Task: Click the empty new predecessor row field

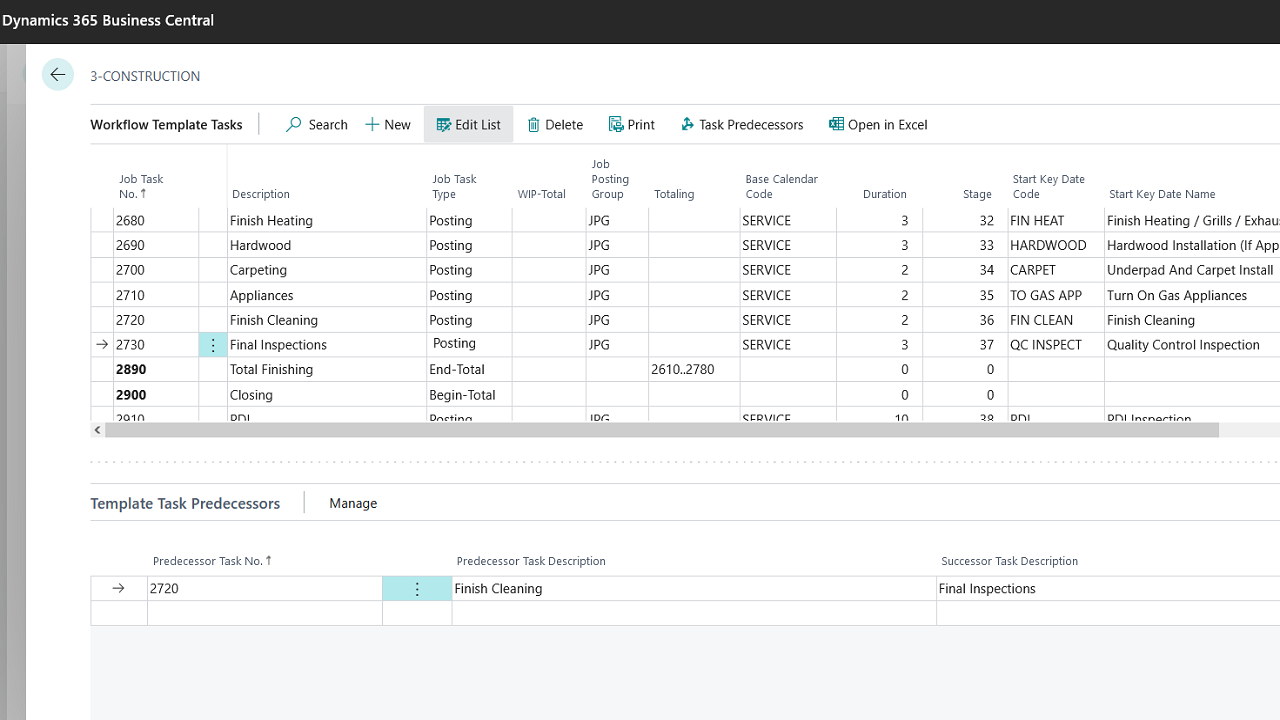Action: click(x=265, y=613)
